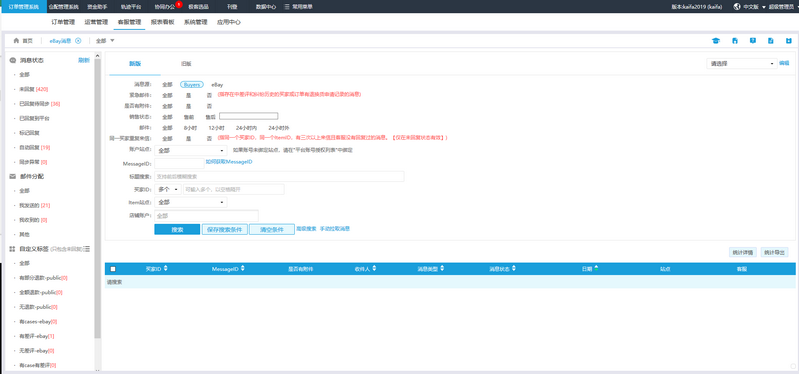The width and height of the screenshot is (799, 374).
Task: Open the 订单管理 menu
Action: click(63, 22)
